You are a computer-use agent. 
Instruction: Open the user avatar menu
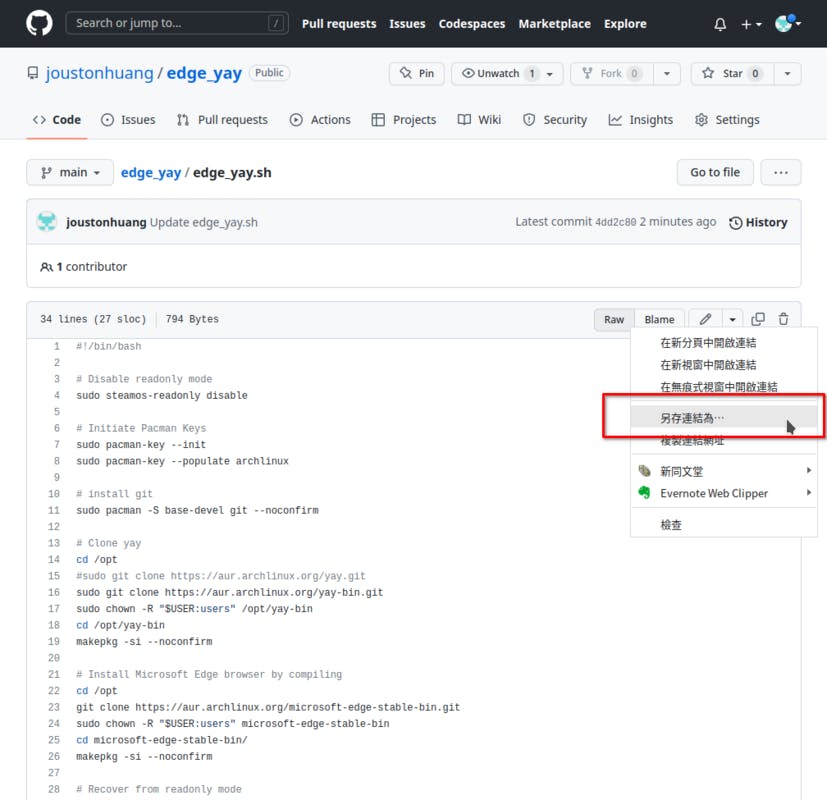pyautogui.click(x=787, y=23)
